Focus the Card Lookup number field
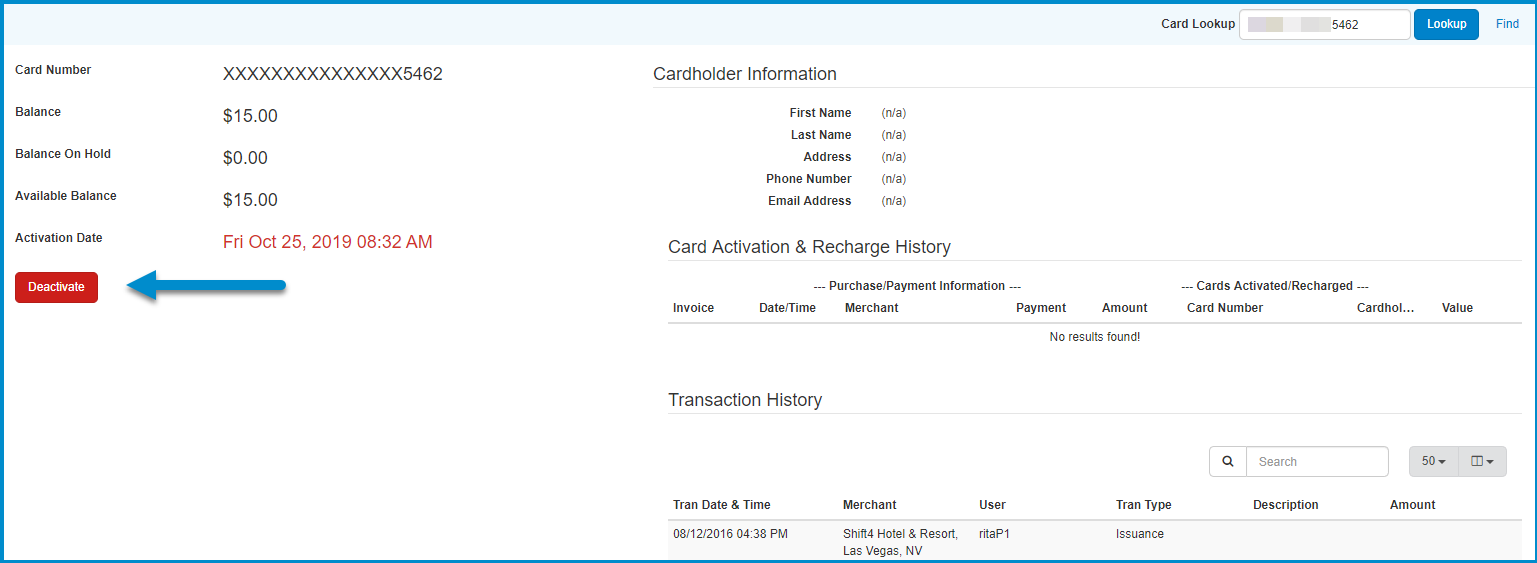 [1324, 24]
